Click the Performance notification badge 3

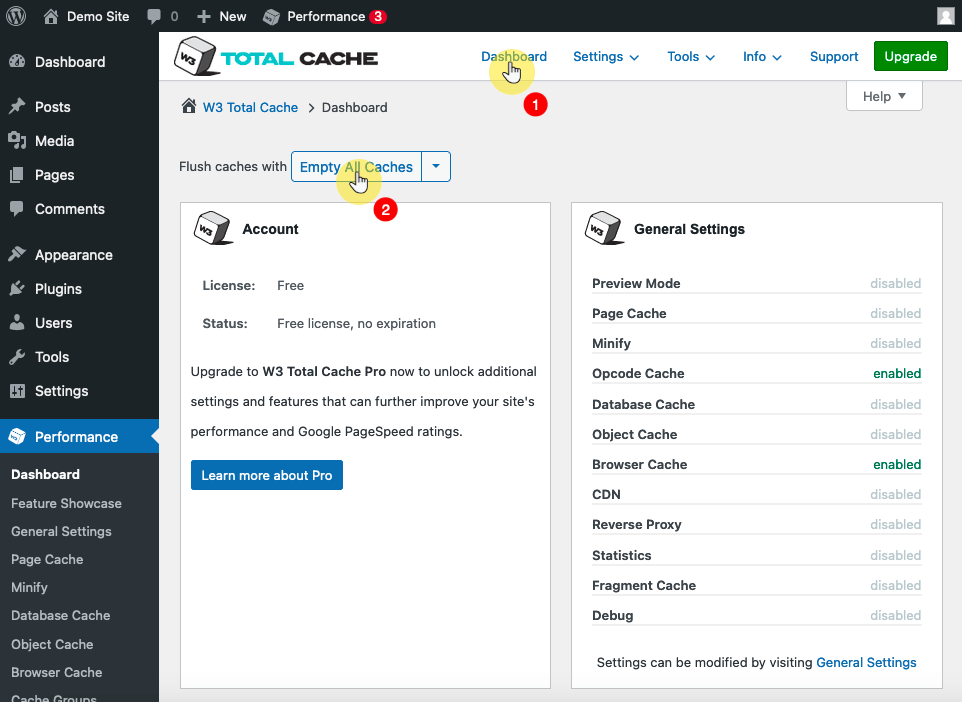379,17
